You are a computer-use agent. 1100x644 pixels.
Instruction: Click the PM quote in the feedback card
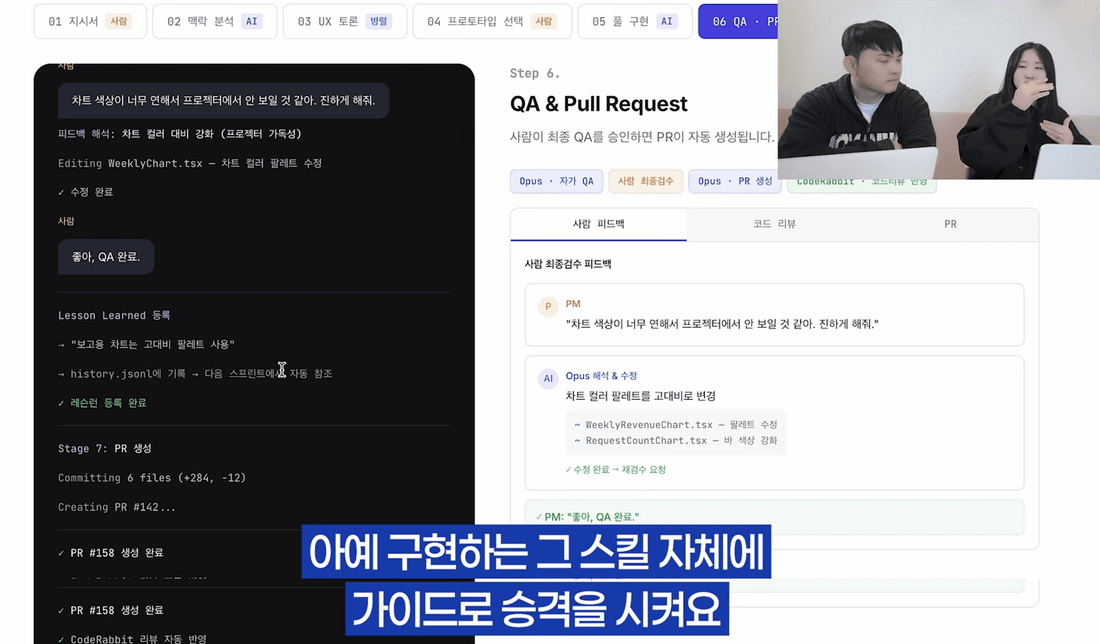click(722, 323)
